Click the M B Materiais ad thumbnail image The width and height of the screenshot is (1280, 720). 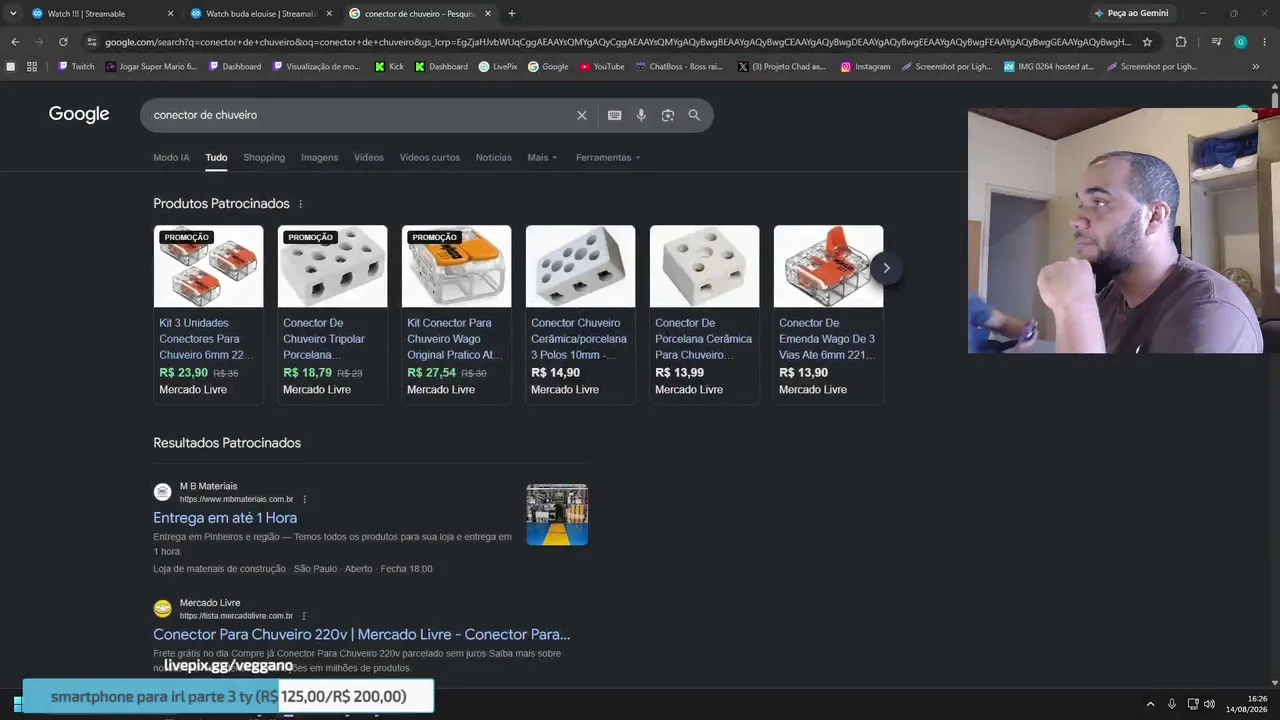(557, 515)
